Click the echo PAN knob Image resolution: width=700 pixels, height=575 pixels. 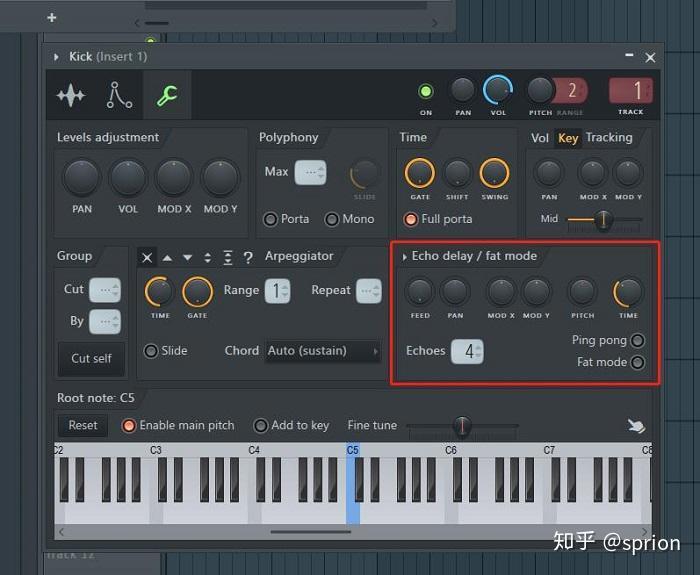(455, 292)
